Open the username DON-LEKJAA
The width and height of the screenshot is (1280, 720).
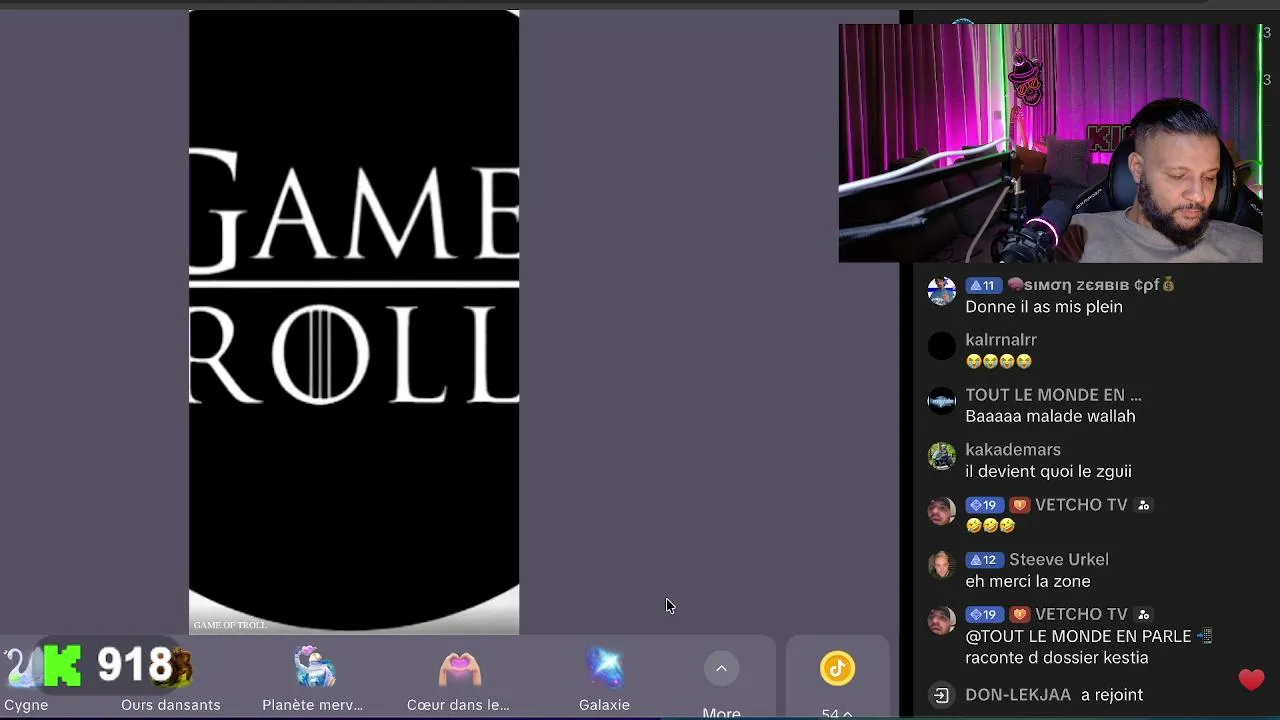coord(1018,695)
